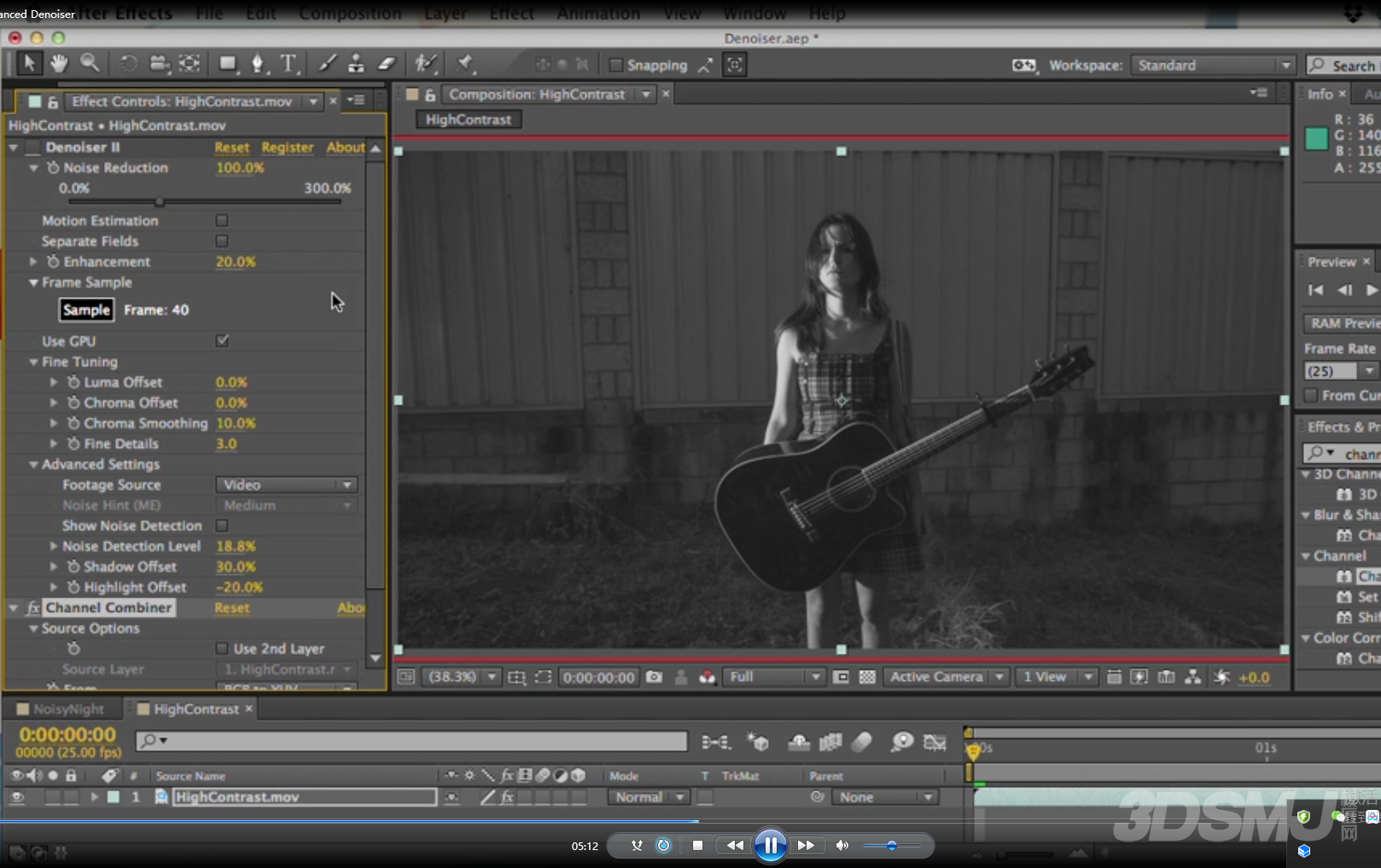Viewport: 1381px width, 868px height.
Task: Toggle the transparency grid icon
Action: 867,677
